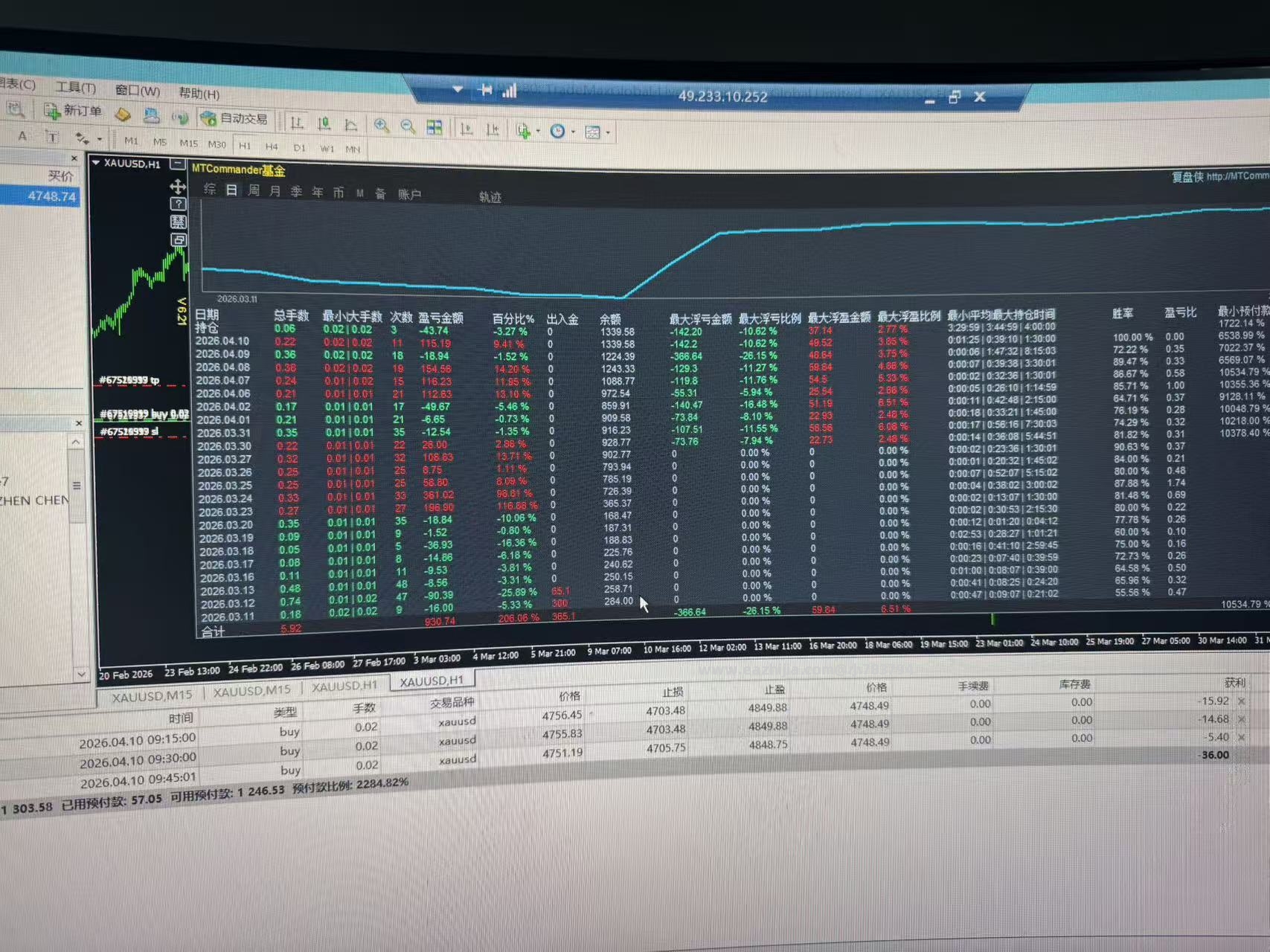The height and width of the screenshot is (952, 1270).
Task: Open the periodicity clock dropdown arrow
Action: (573, 132)
